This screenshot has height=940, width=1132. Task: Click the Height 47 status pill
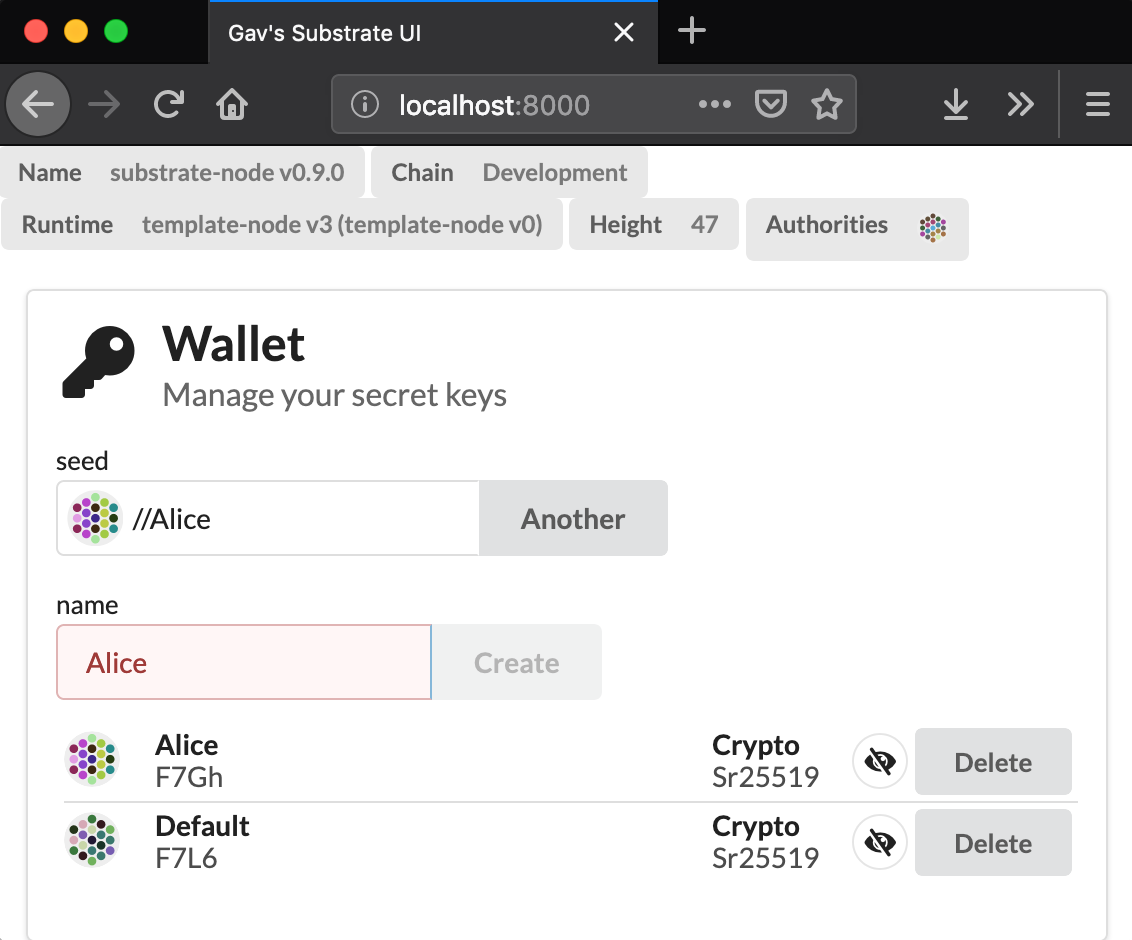click(653, 225)
